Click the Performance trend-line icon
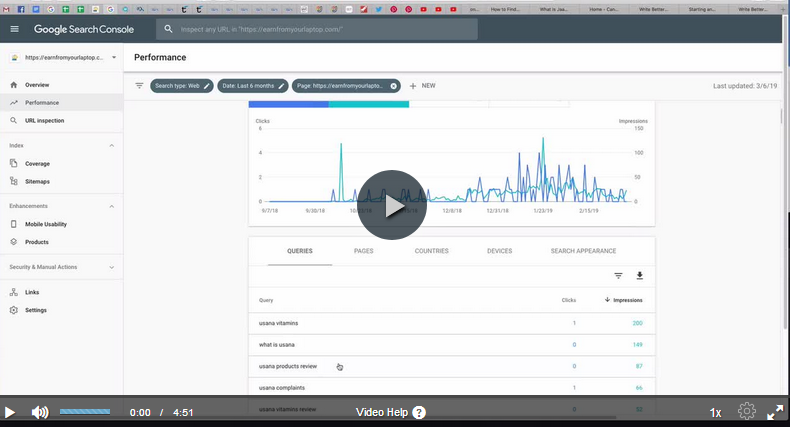Screen dimensions: 791x427 [x=14, y=102]
